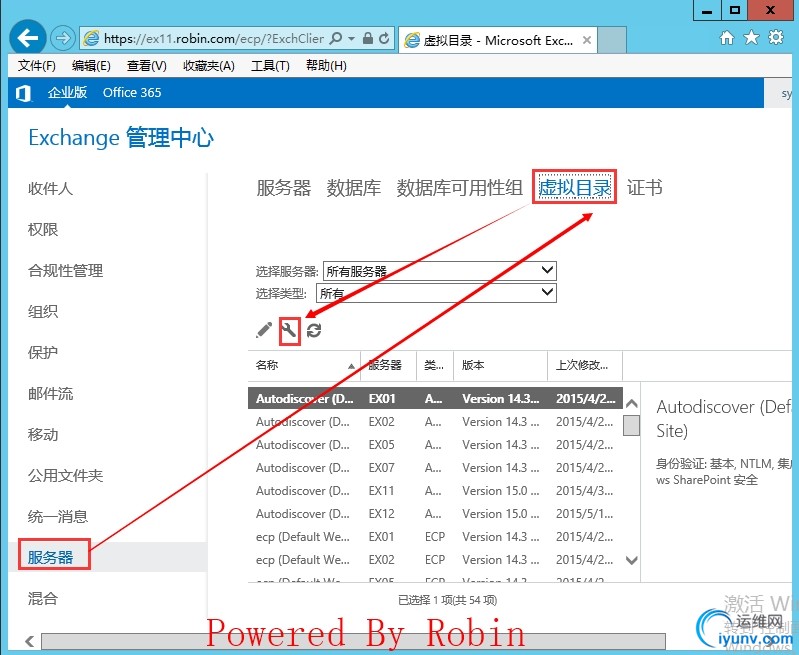Go to 统一消息 in left navigation
The image size is (799, 655).
point(58,517)
